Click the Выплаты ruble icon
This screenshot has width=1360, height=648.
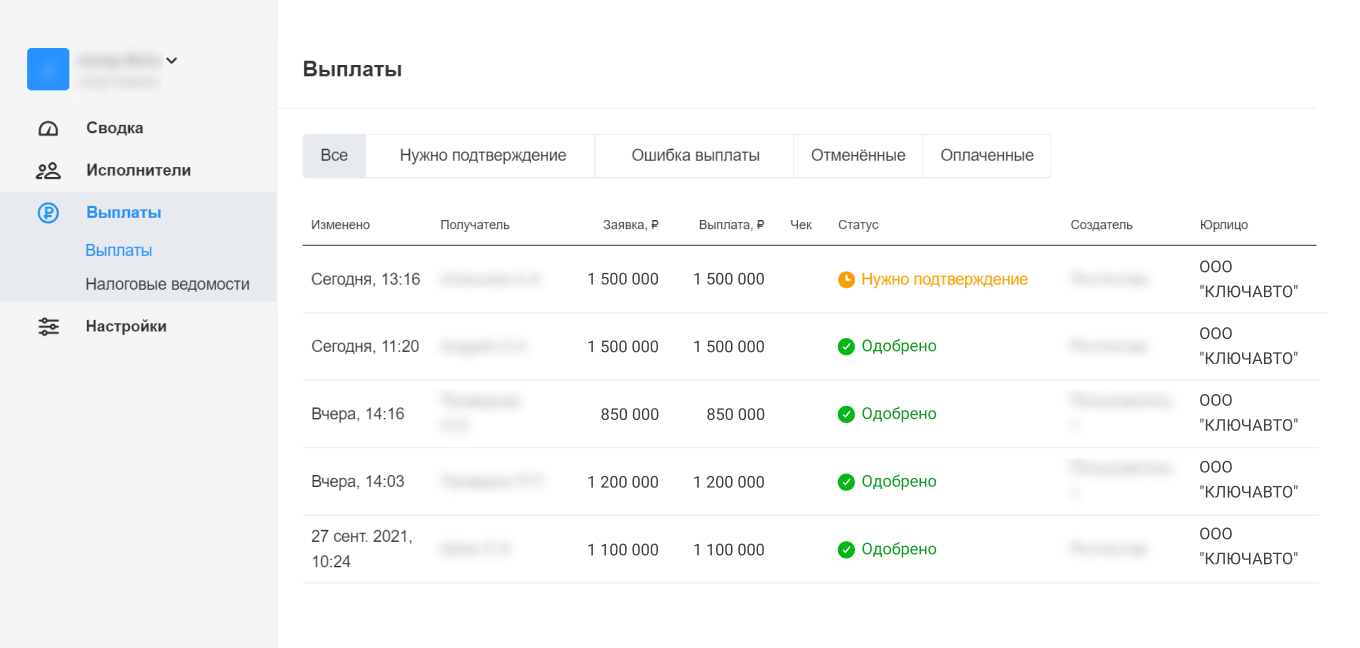(x=48, y=213)
